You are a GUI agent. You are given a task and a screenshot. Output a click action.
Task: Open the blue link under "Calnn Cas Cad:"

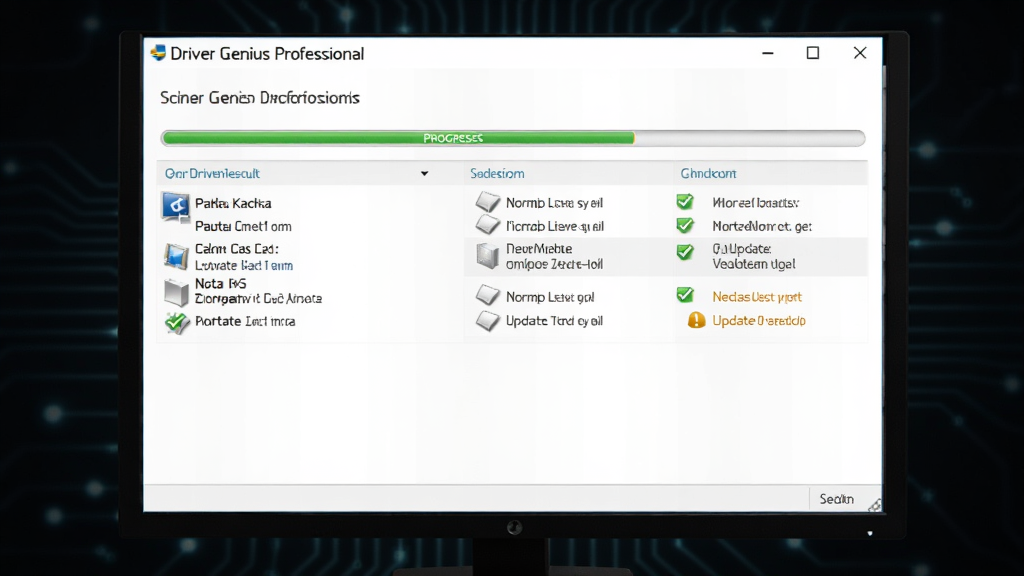pyautogui.click(x=244, y=265)
